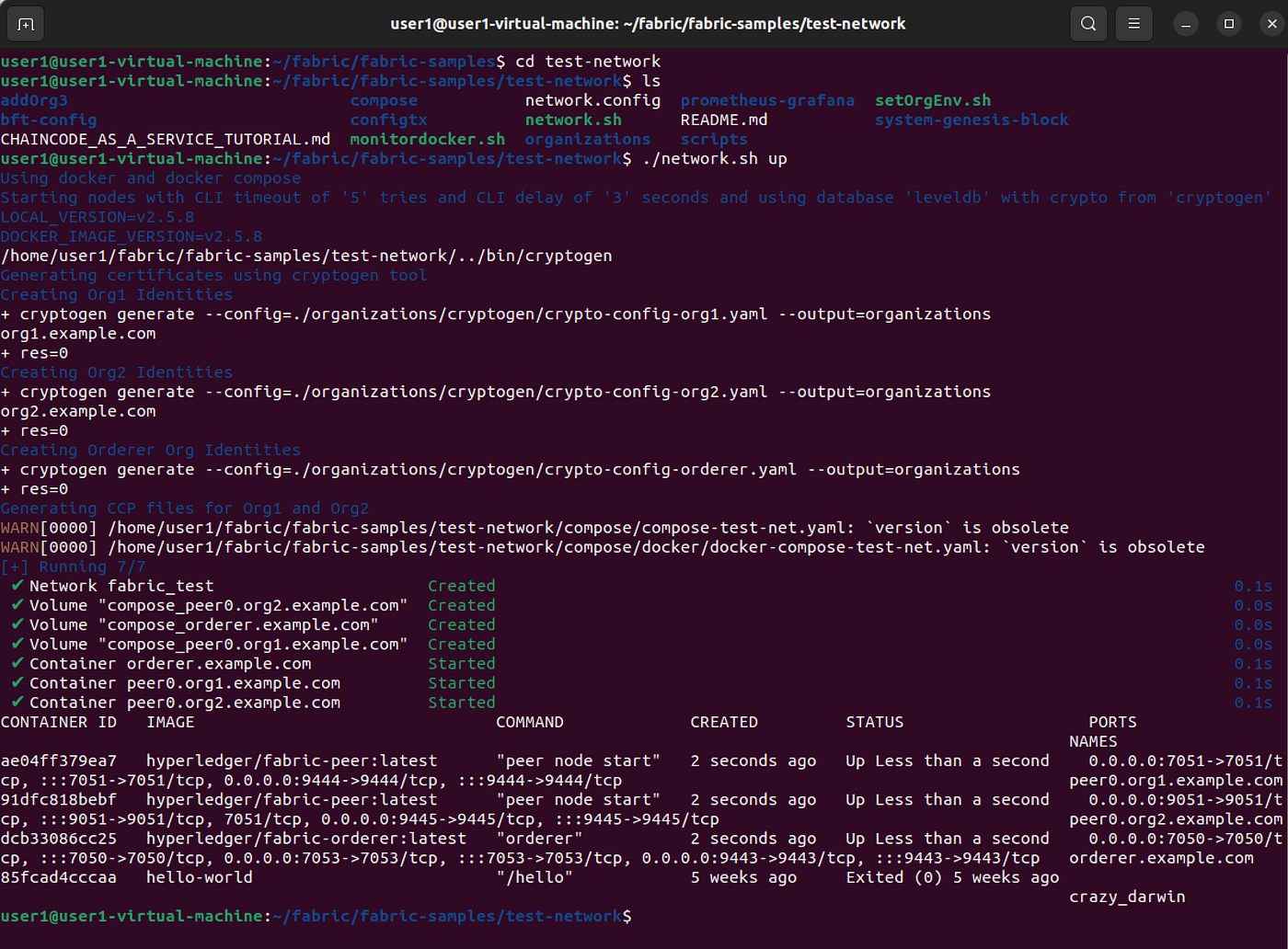Click CONTAINER ID column header
The image size is (1288, 949).
59,722
